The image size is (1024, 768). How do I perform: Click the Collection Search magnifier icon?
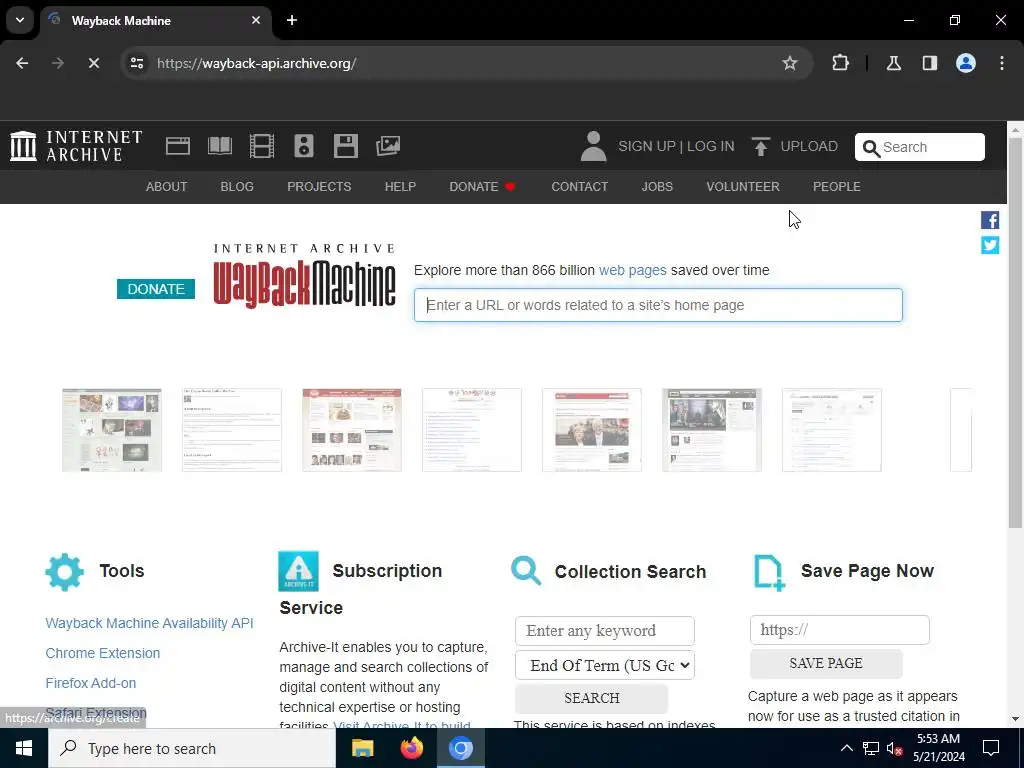526,571
